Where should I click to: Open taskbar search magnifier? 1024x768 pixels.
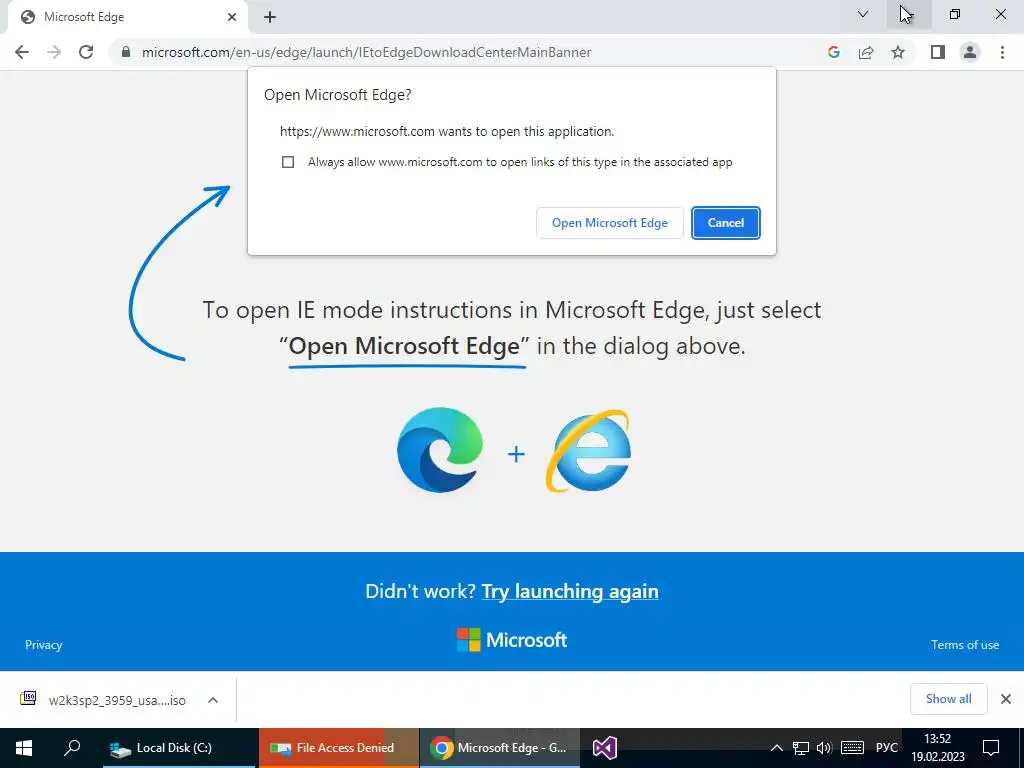(72, 748)
